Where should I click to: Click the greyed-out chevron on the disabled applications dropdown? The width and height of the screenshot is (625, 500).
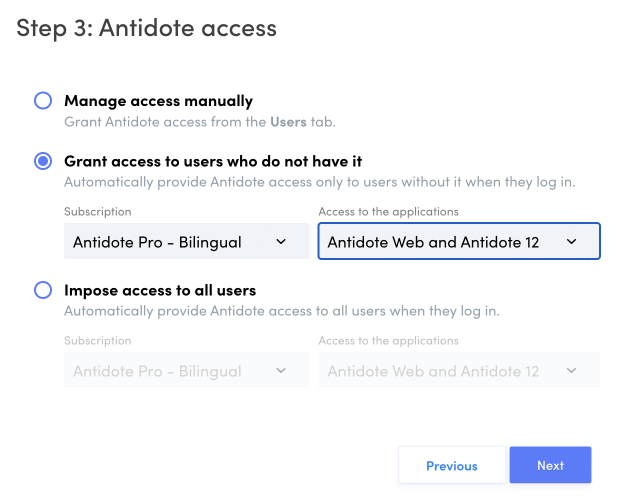[x=571, y=371]
